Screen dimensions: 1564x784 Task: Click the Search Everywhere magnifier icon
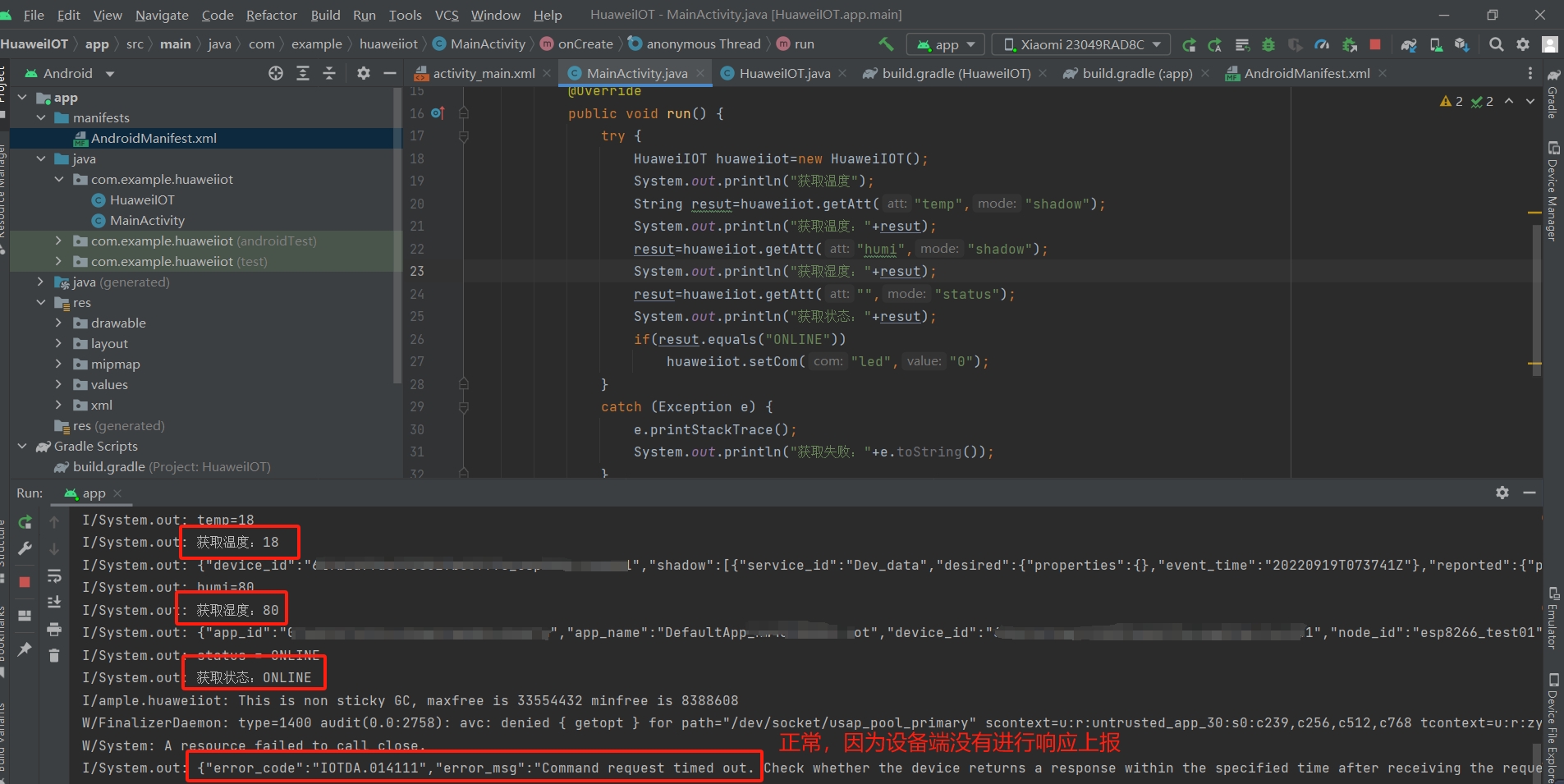1497,44
